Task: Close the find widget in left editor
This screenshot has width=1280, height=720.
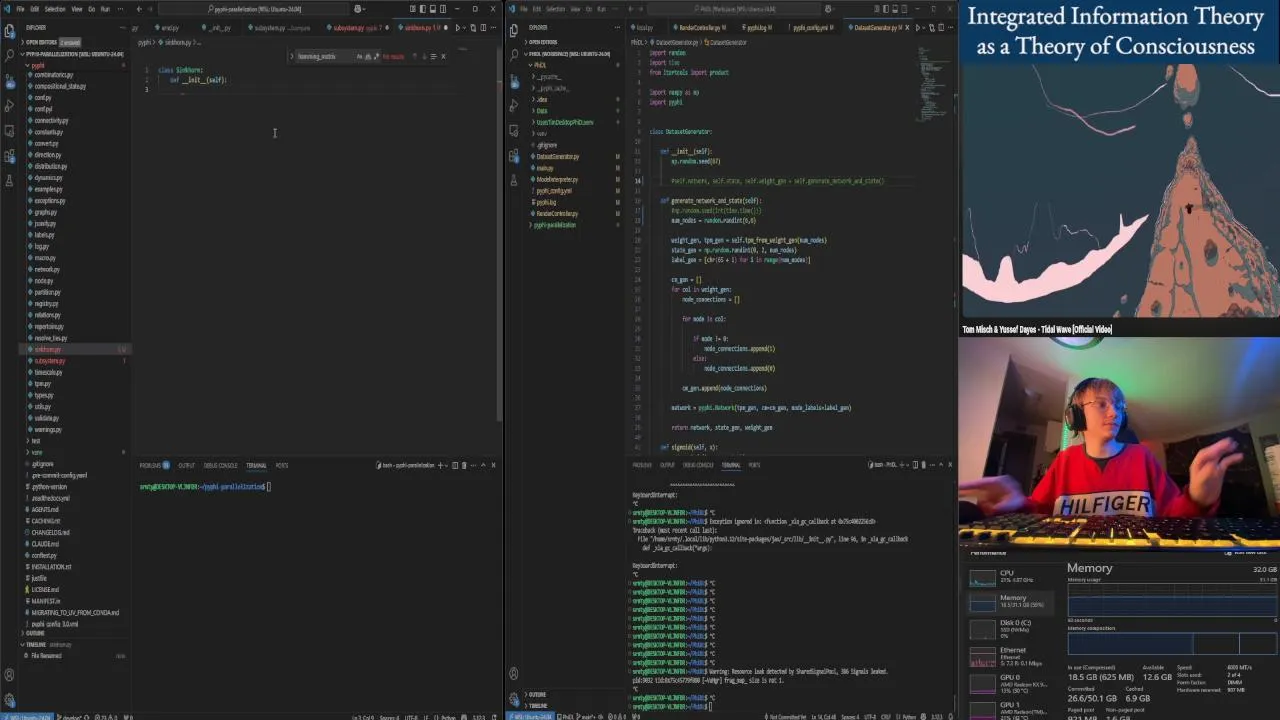Action: [443, 56]
